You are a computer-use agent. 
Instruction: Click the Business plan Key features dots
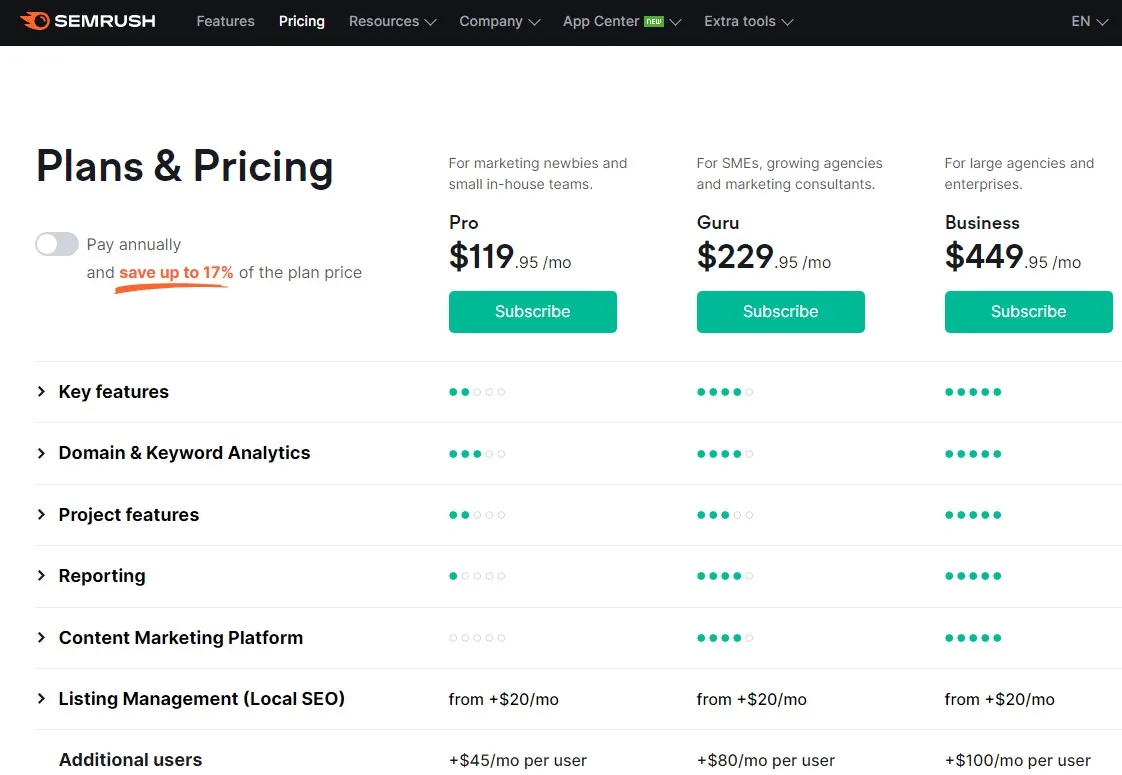point(973,391)
